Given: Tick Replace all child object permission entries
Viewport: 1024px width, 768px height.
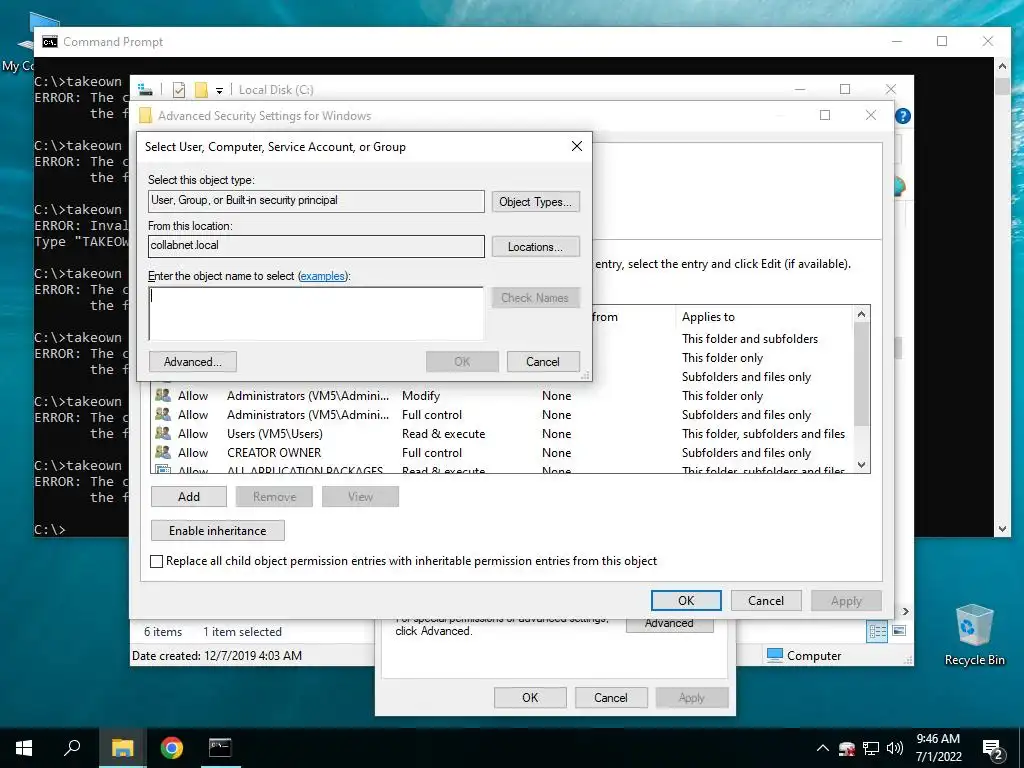Looking at the screenshot, I should click(x=157, y=562).
